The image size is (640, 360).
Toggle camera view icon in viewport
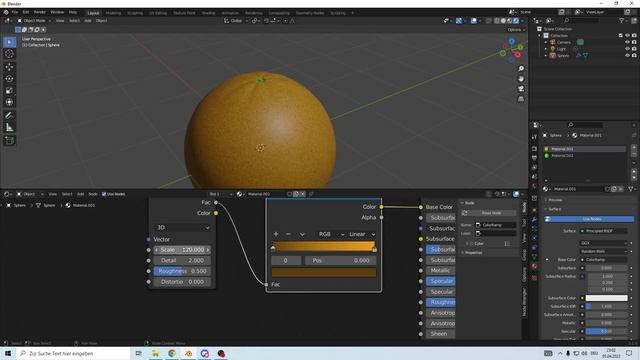pos(521,89)
